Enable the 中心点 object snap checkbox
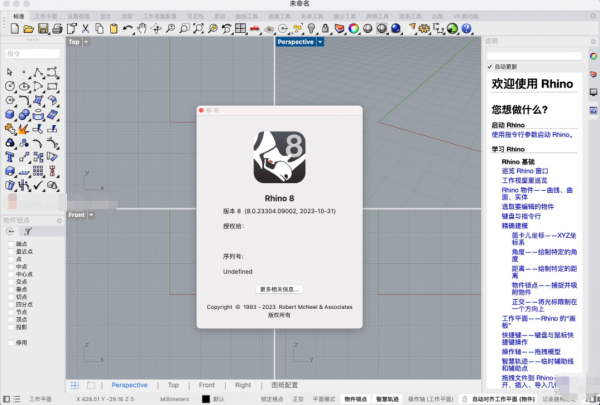This screenshot has width=600, height=405. 11,274
